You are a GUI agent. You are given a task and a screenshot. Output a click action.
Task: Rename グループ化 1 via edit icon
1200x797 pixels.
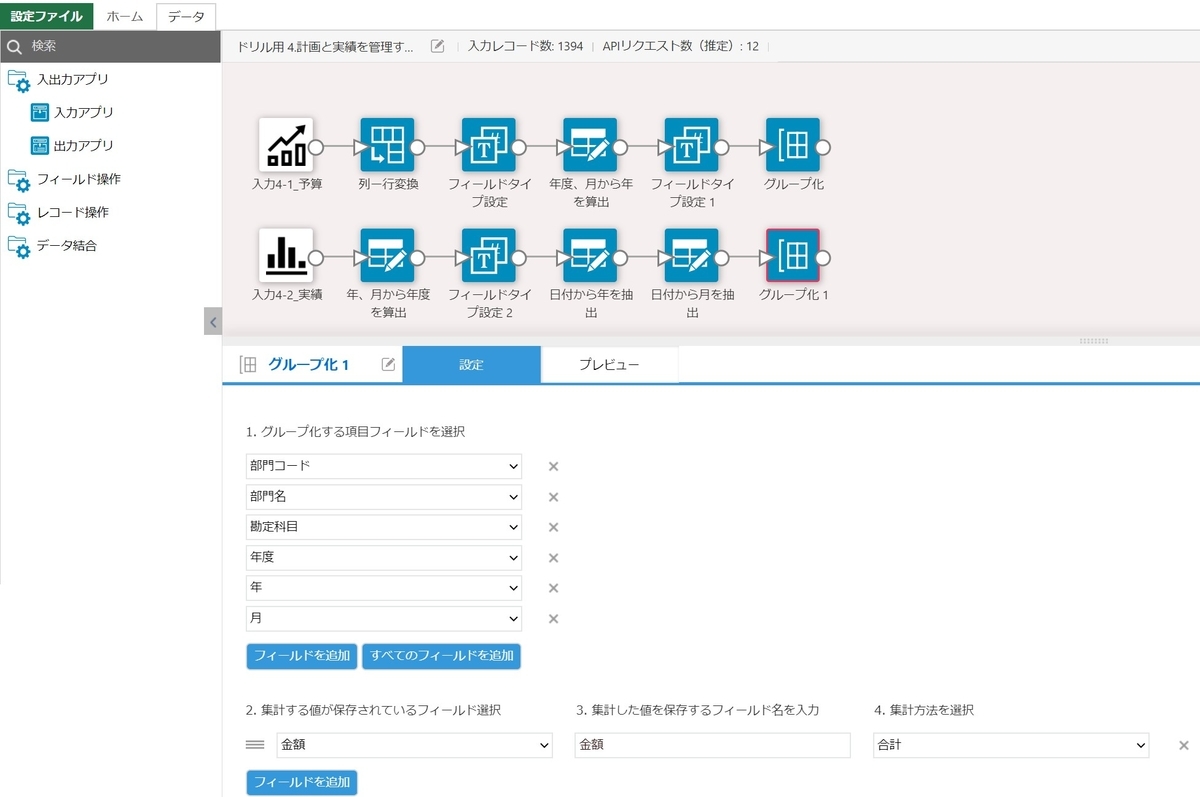[x=388, y=365]
